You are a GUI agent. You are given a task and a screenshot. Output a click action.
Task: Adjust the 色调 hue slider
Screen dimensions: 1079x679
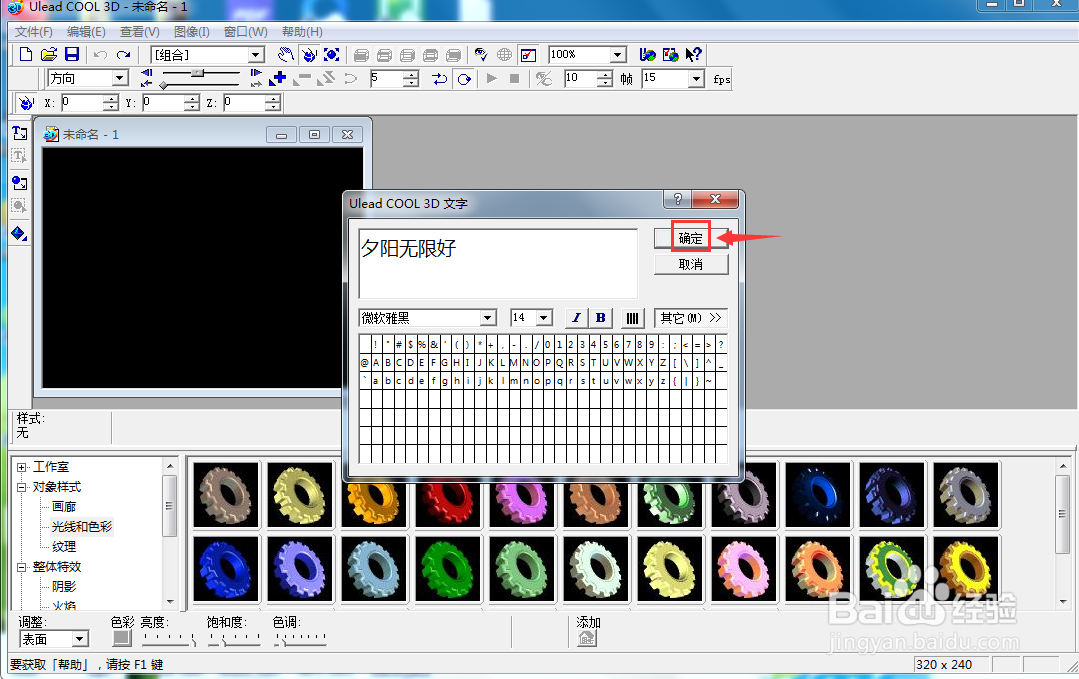pos(300,640)
